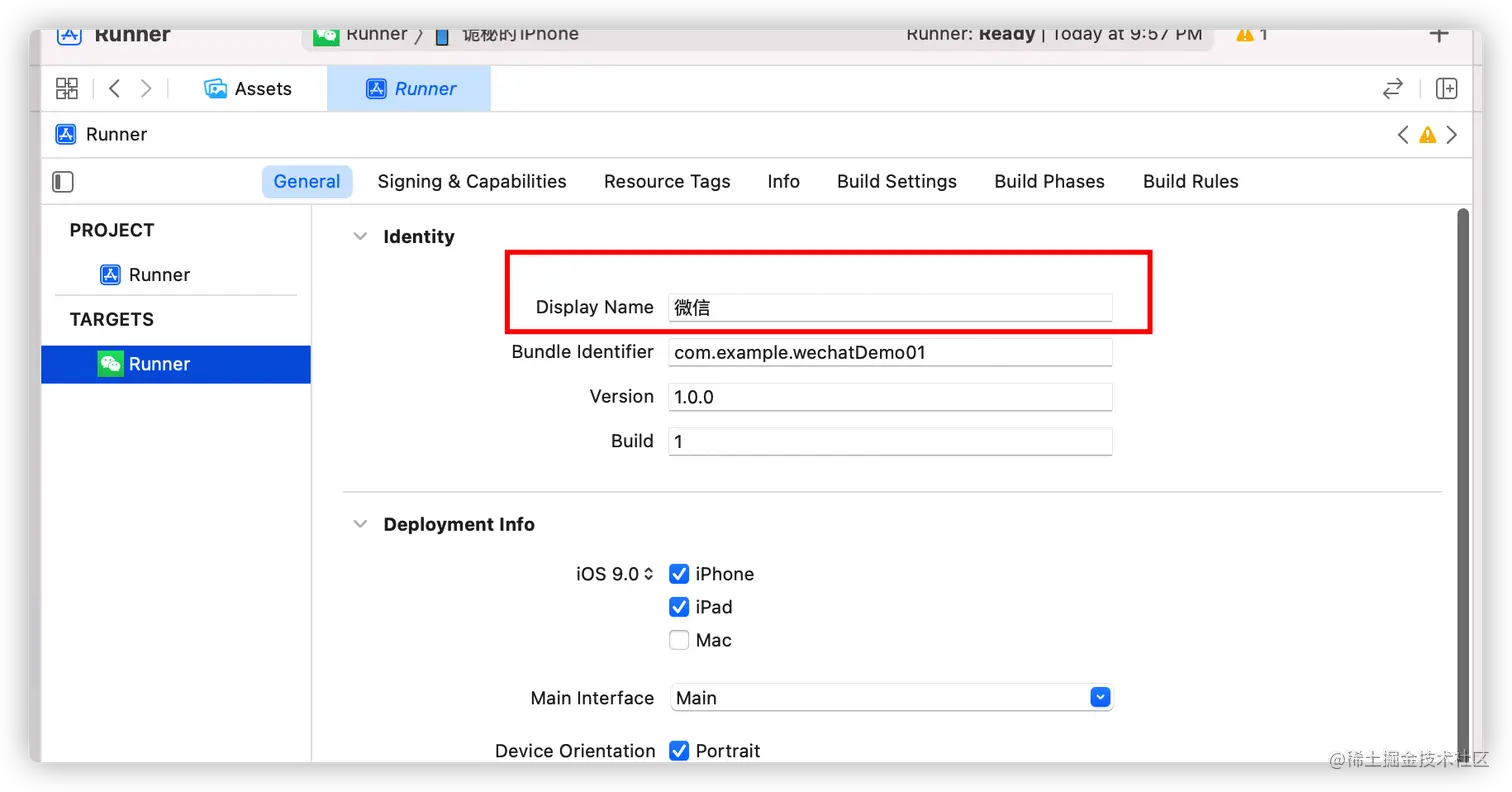Open the Build Settings tab

(x=897, y=181)
